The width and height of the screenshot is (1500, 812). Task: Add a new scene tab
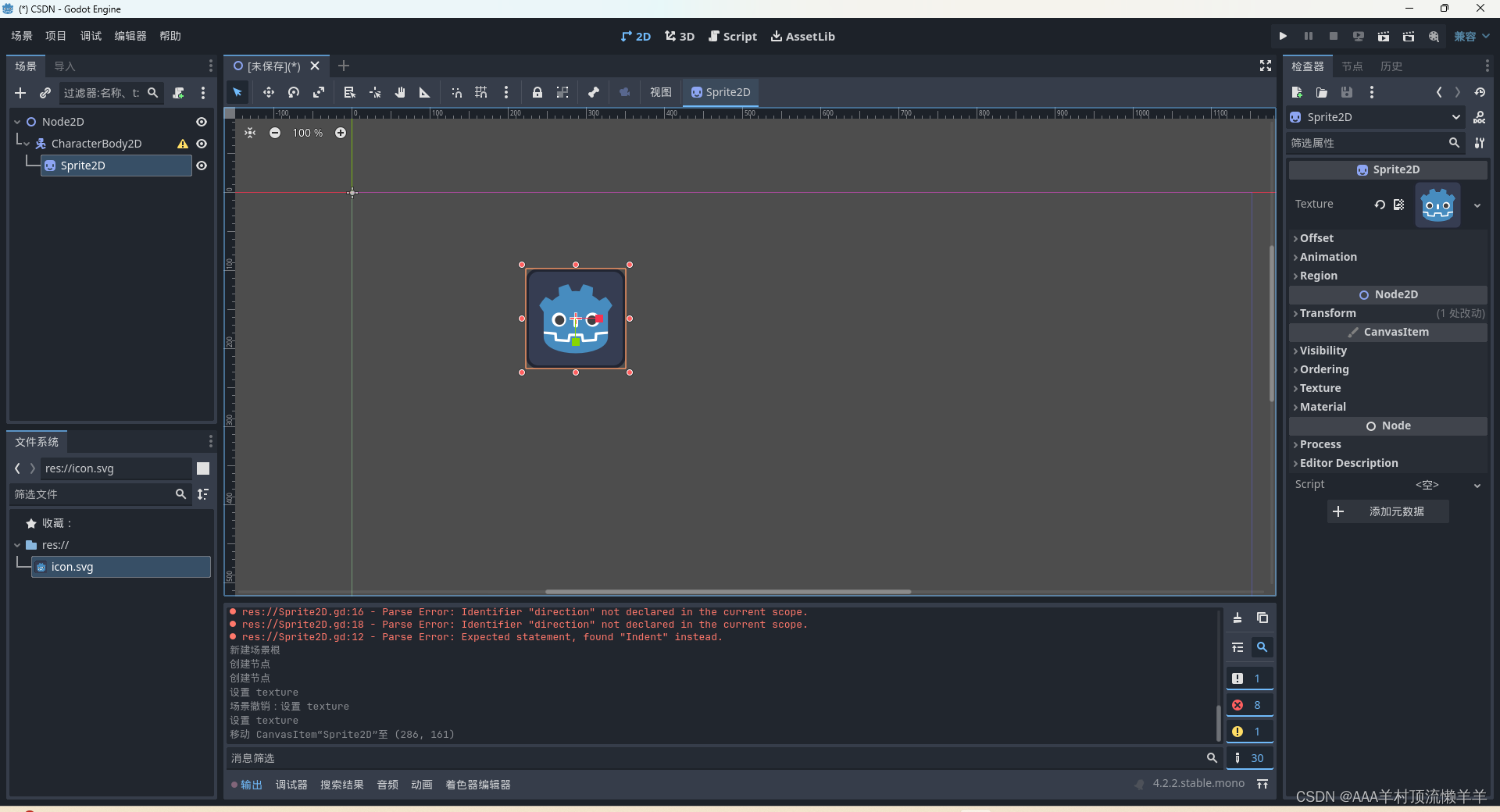(x=344, y=66)
